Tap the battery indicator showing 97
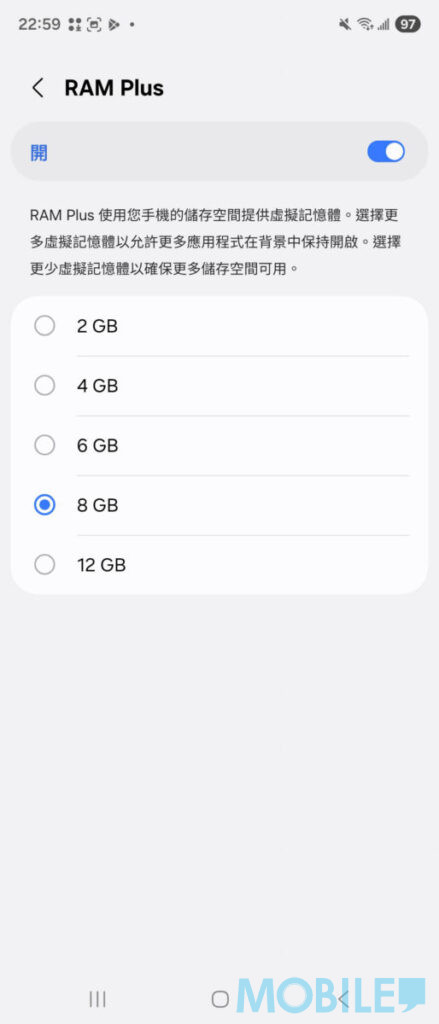 (x=408, y=25)
